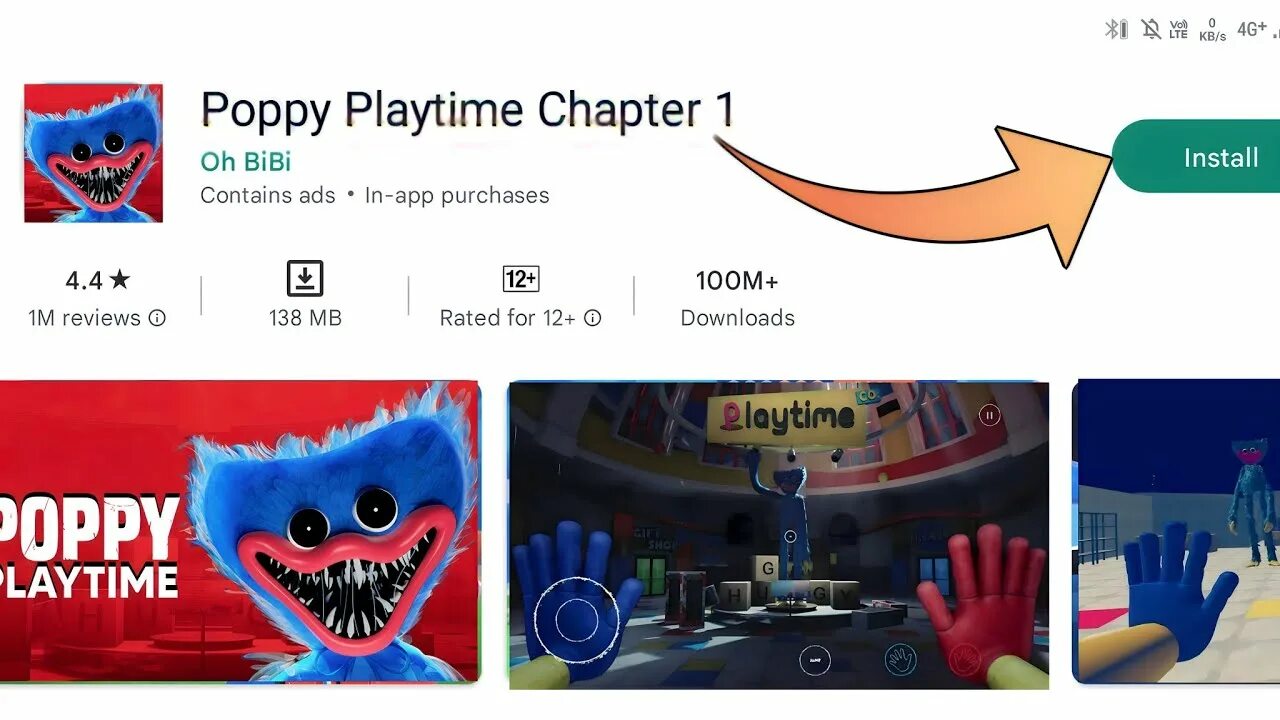
Task: Tap the 4.4 star rating
Action: 98,281
